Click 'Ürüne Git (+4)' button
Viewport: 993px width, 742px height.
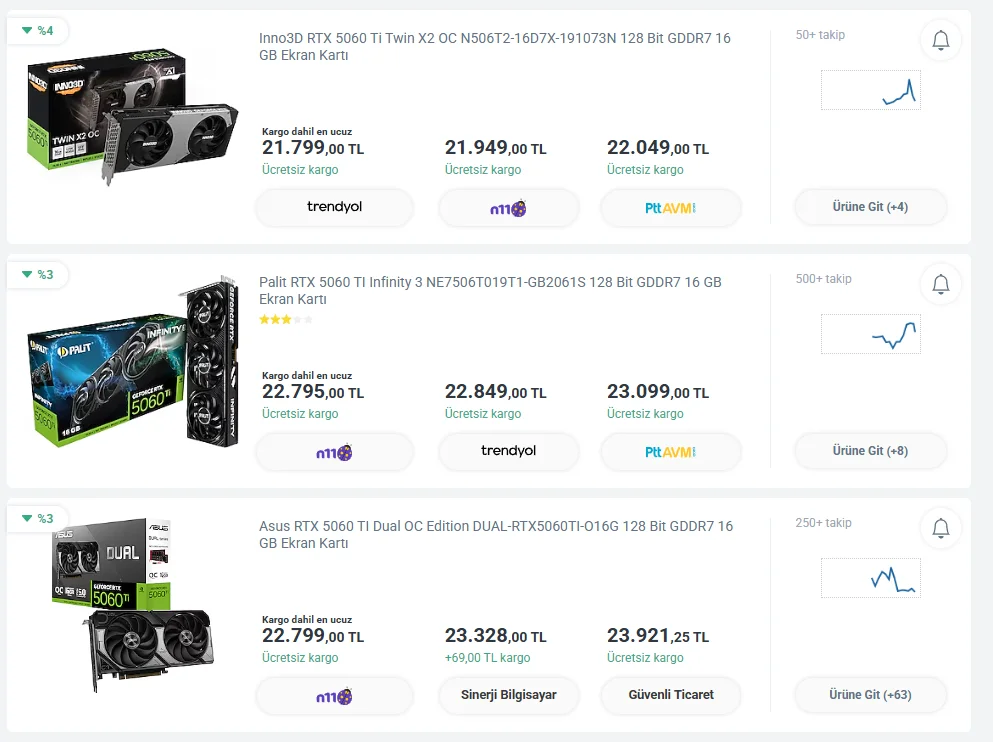870,207
